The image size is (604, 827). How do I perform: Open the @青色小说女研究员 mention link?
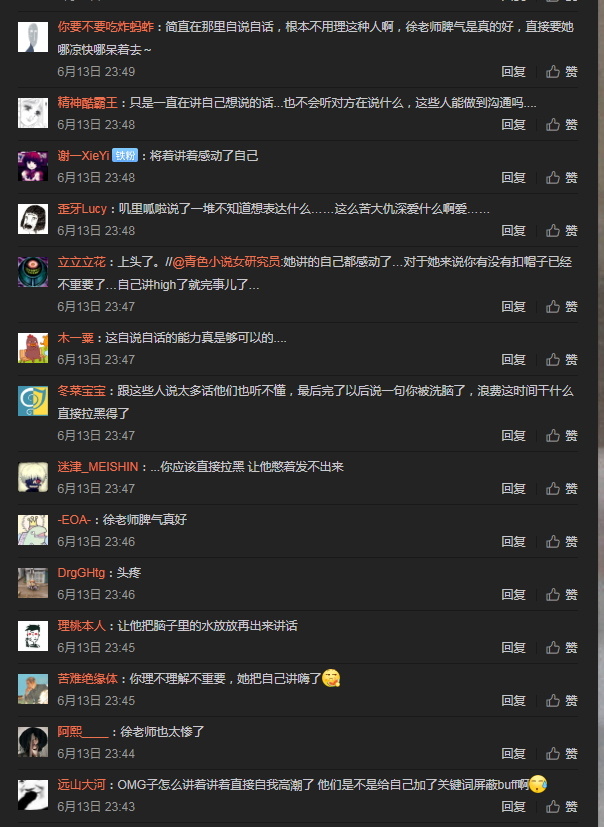(227, 262)
